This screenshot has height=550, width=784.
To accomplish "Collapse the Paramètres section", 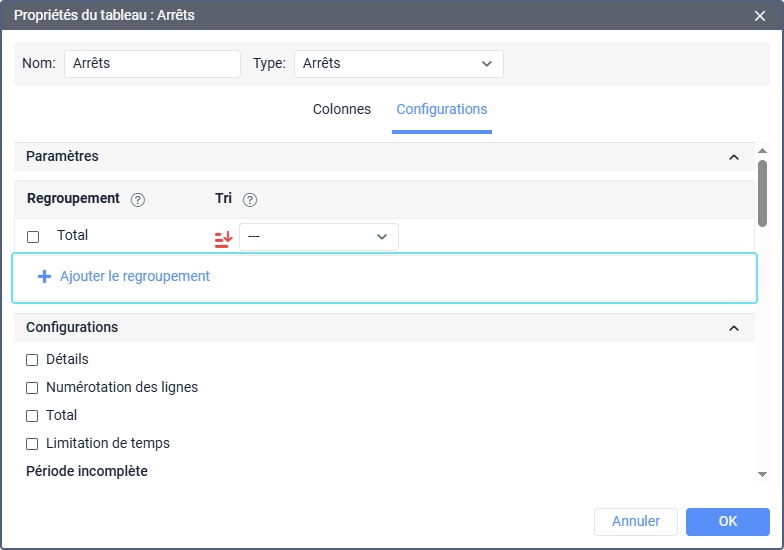I will coord(733,157).
